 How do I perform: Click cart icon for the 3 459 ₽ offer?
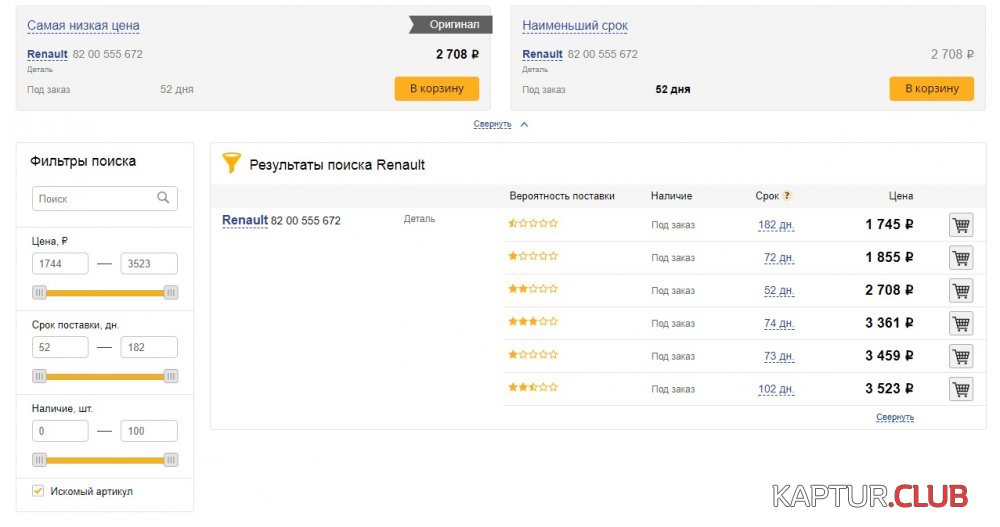pos(960,357)
